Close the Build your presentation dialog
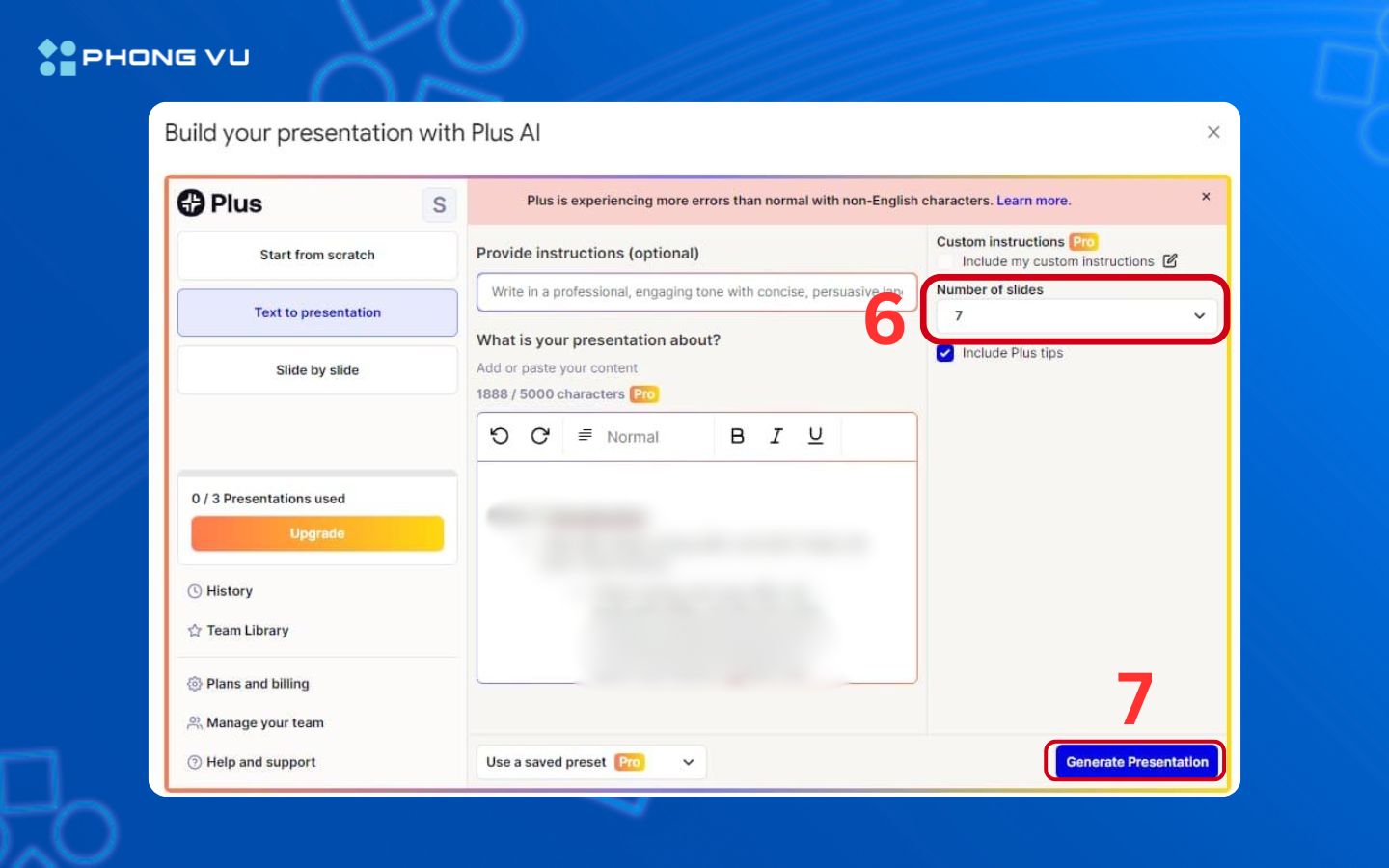 click(x=1213, y=132)
